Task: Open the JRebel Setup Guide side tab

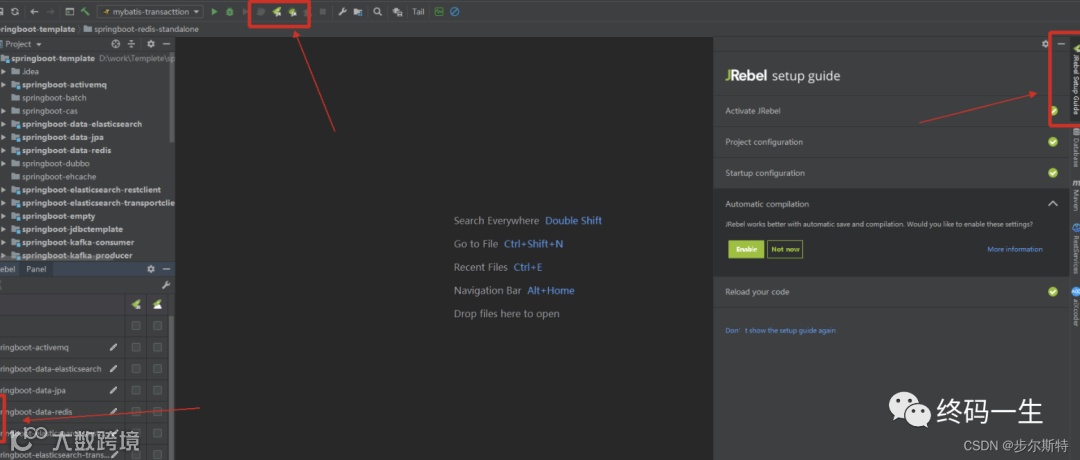Action: tap(1074, 79)
